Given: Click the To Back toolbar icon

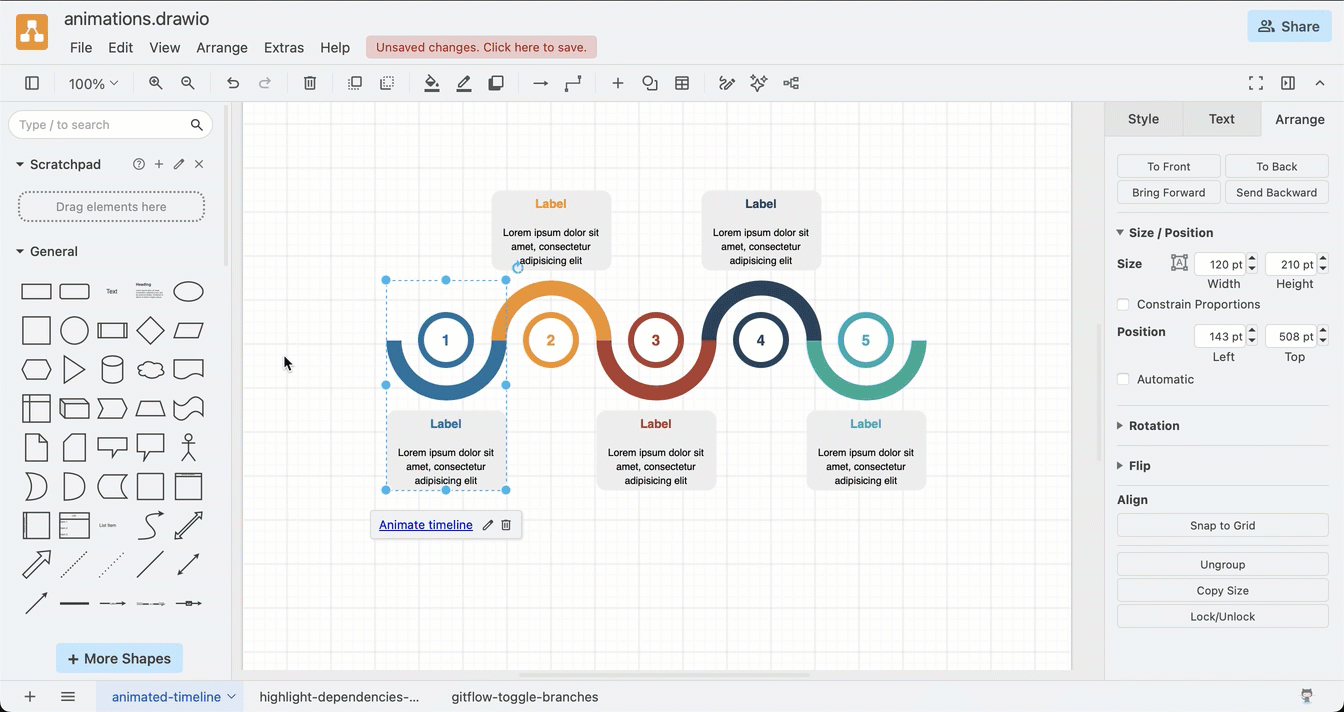Looking at the screenshot, I should click(x=387, y=83).
